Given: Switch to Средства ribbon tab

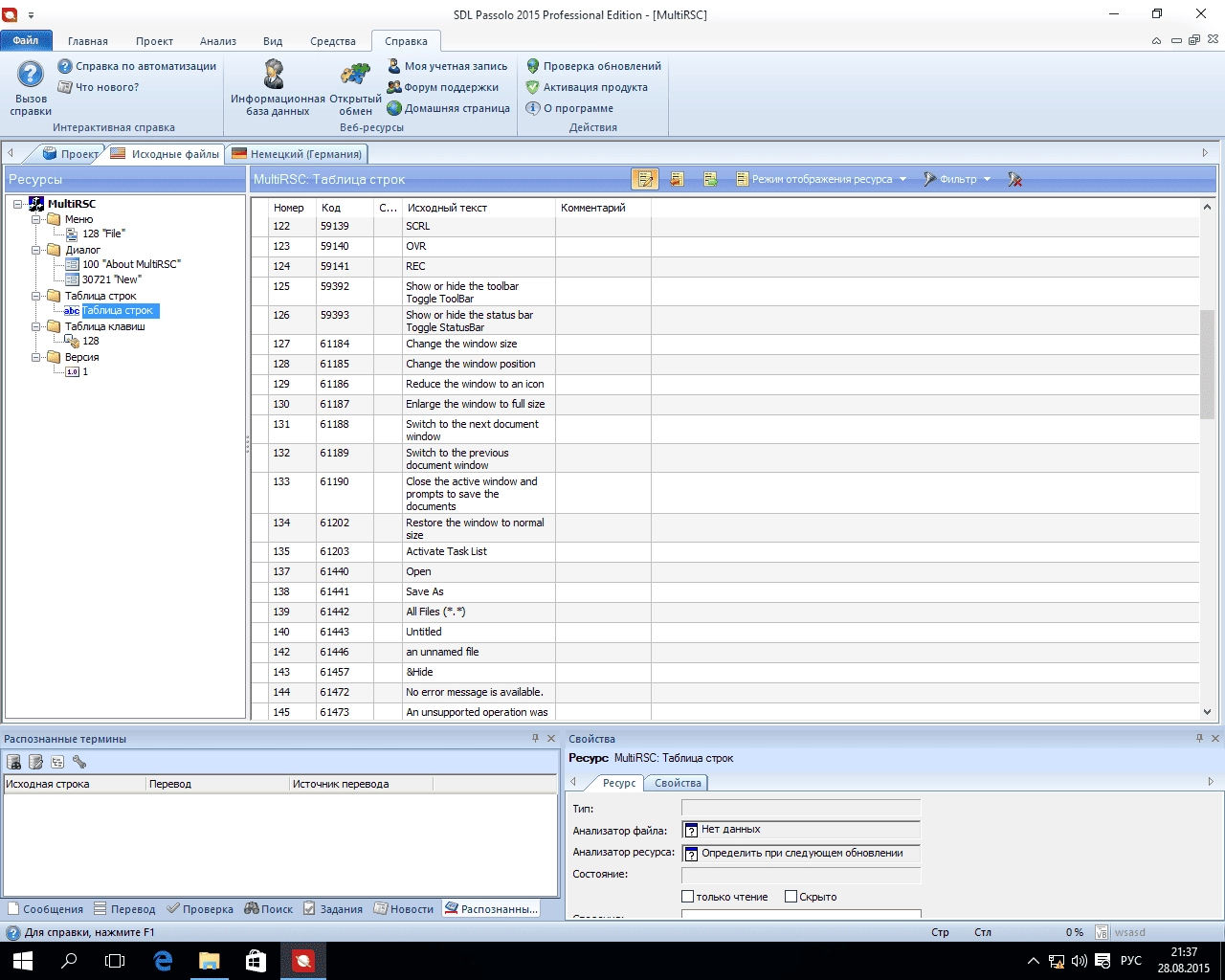Looking at the screenshot, I should tap(333, 41).
